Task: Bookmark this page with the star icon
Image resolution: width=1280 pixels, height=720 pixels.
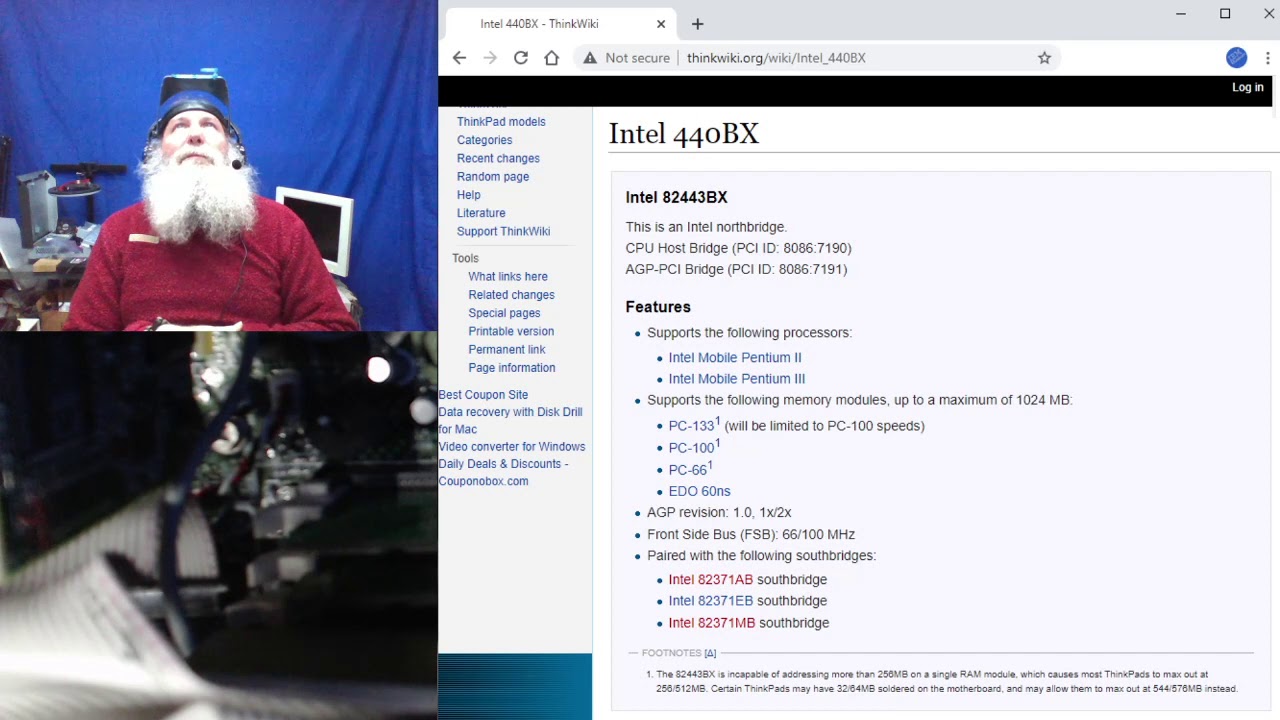Action: (1044, 58)
